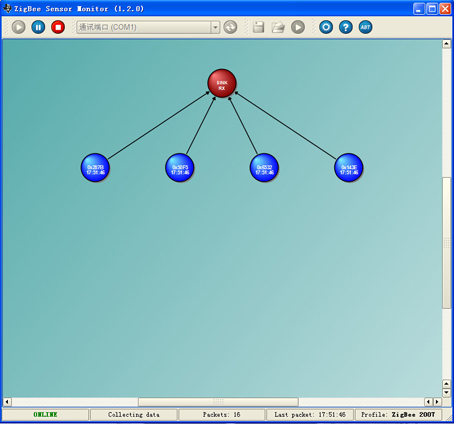Screen dimensions: 454x424
Task: Click the horizontal scrollbar thumb
Action: click(x=218, y=402)
